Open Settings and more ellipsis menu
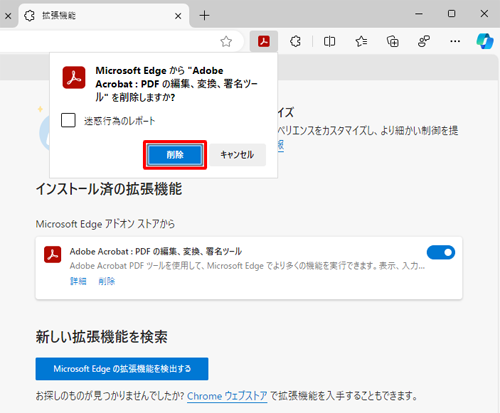 tap(455, 41)
